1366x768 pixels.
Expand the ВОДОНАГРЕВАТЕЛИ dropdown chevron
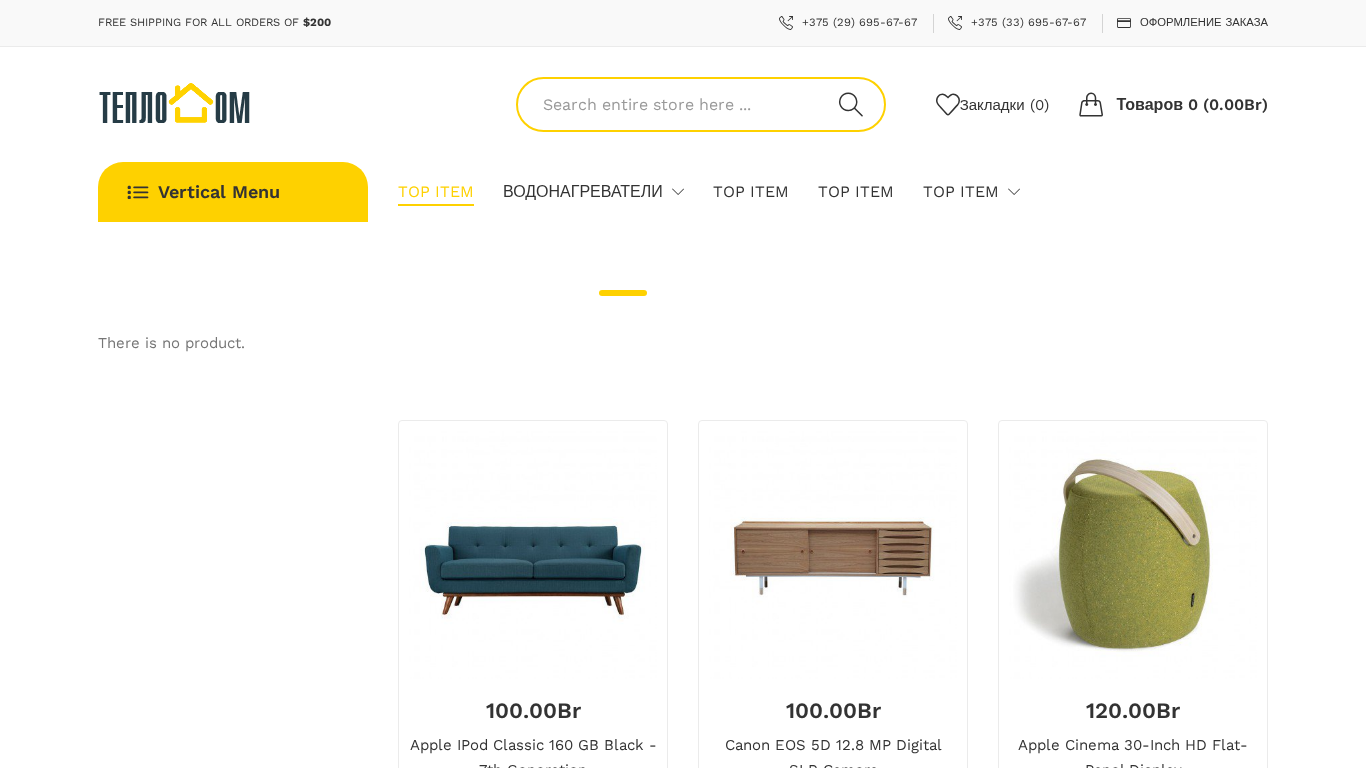pos(678,192)
